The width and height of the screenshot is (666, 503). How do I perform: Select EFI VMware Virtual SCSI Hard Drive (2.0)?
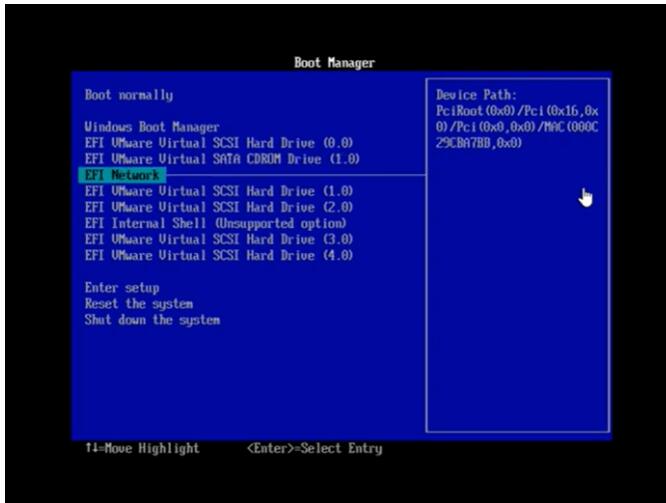[x=219, y=207]
